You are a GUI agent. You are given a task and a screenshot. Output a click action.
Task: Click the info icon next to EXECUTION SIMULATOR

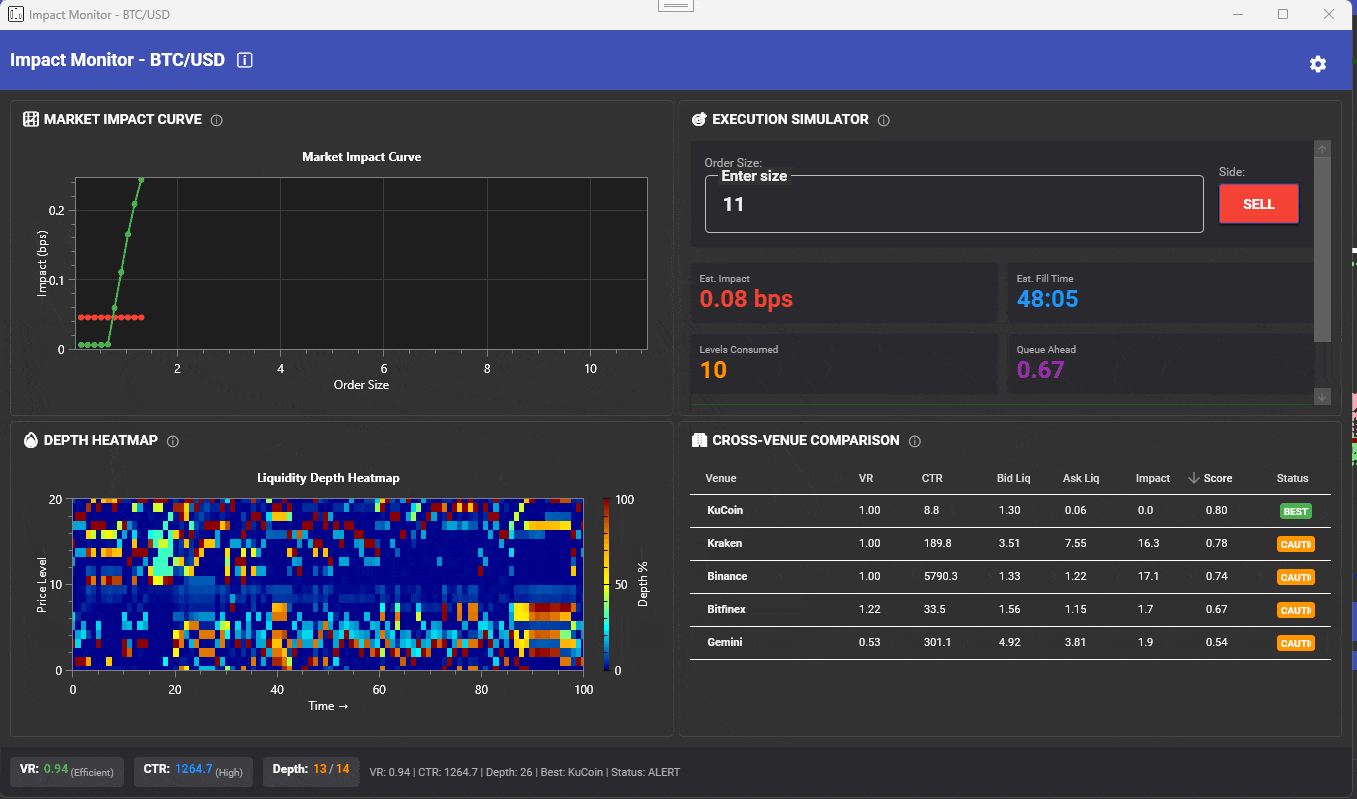click(883, 120)
